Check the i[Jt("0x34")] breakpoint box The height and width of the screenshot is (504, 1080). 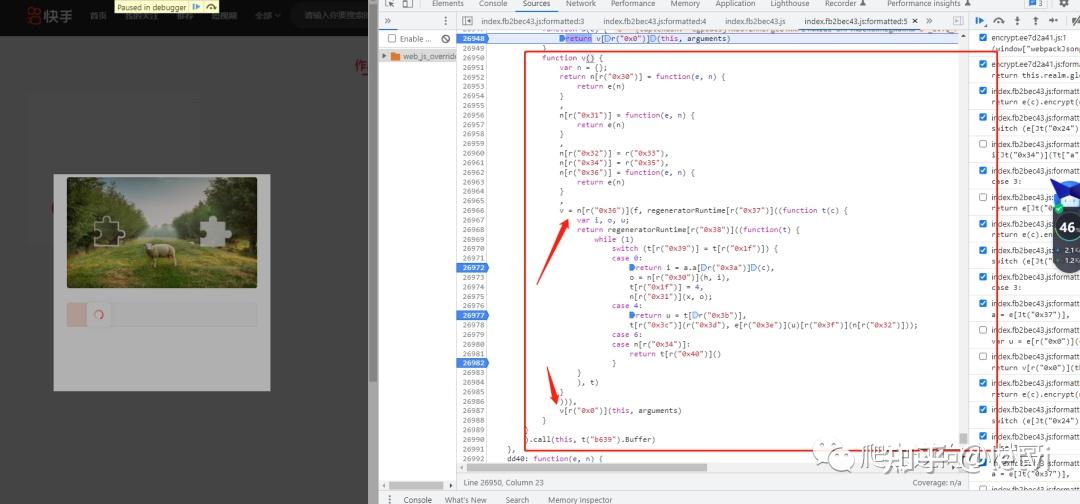[983, 144]
